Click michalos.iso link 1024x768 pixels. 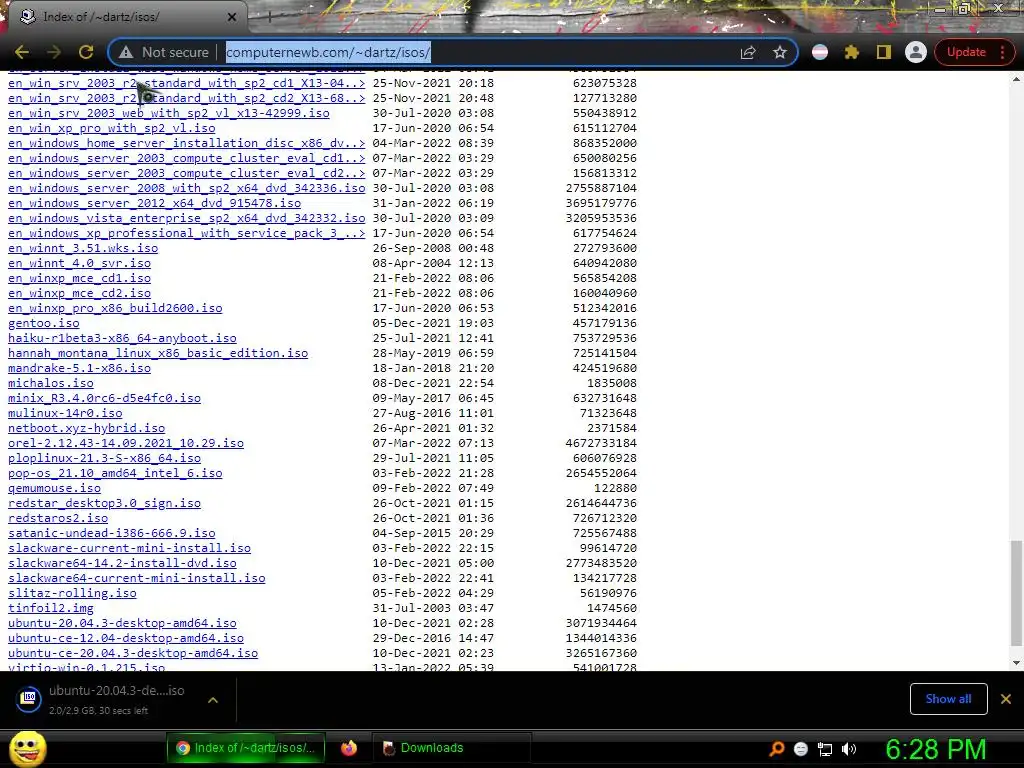50,383
